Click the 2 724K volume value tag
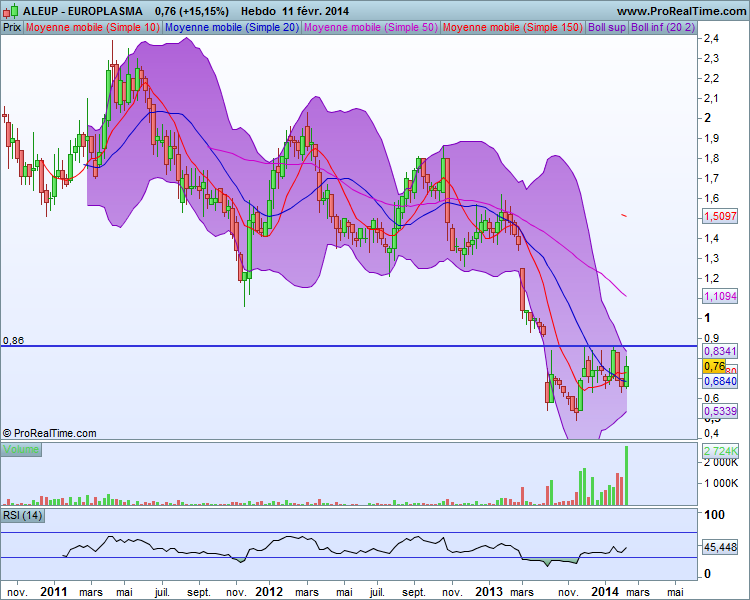Screen dimensions: 750x600 720,451
